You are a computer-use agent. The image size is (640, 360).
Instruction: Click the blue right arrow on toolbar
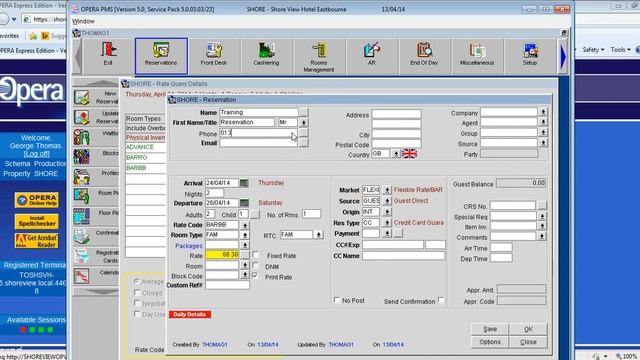click(563, 57)
